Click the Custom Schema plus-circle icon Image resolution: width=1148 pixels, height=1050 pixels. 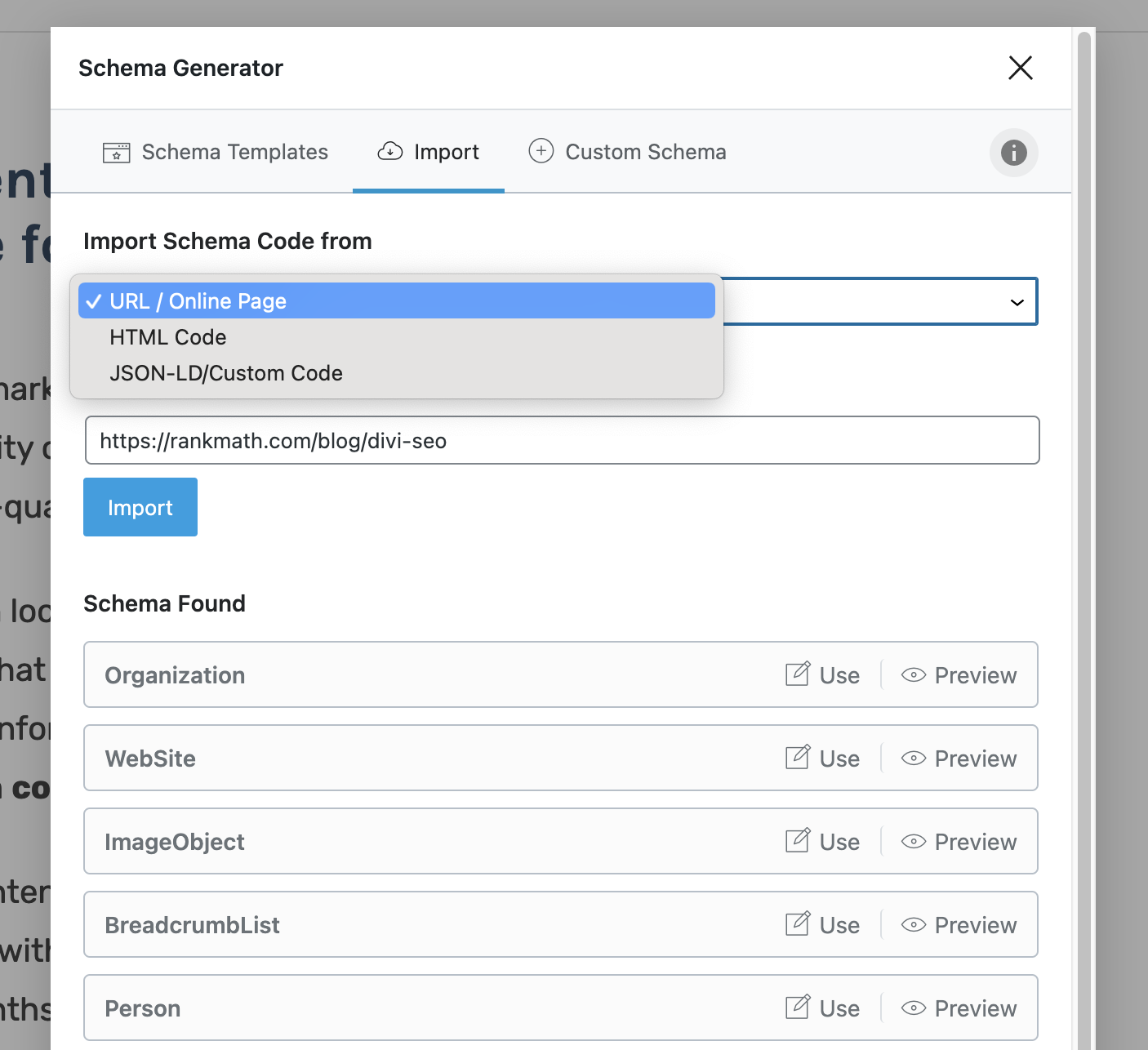541,151
